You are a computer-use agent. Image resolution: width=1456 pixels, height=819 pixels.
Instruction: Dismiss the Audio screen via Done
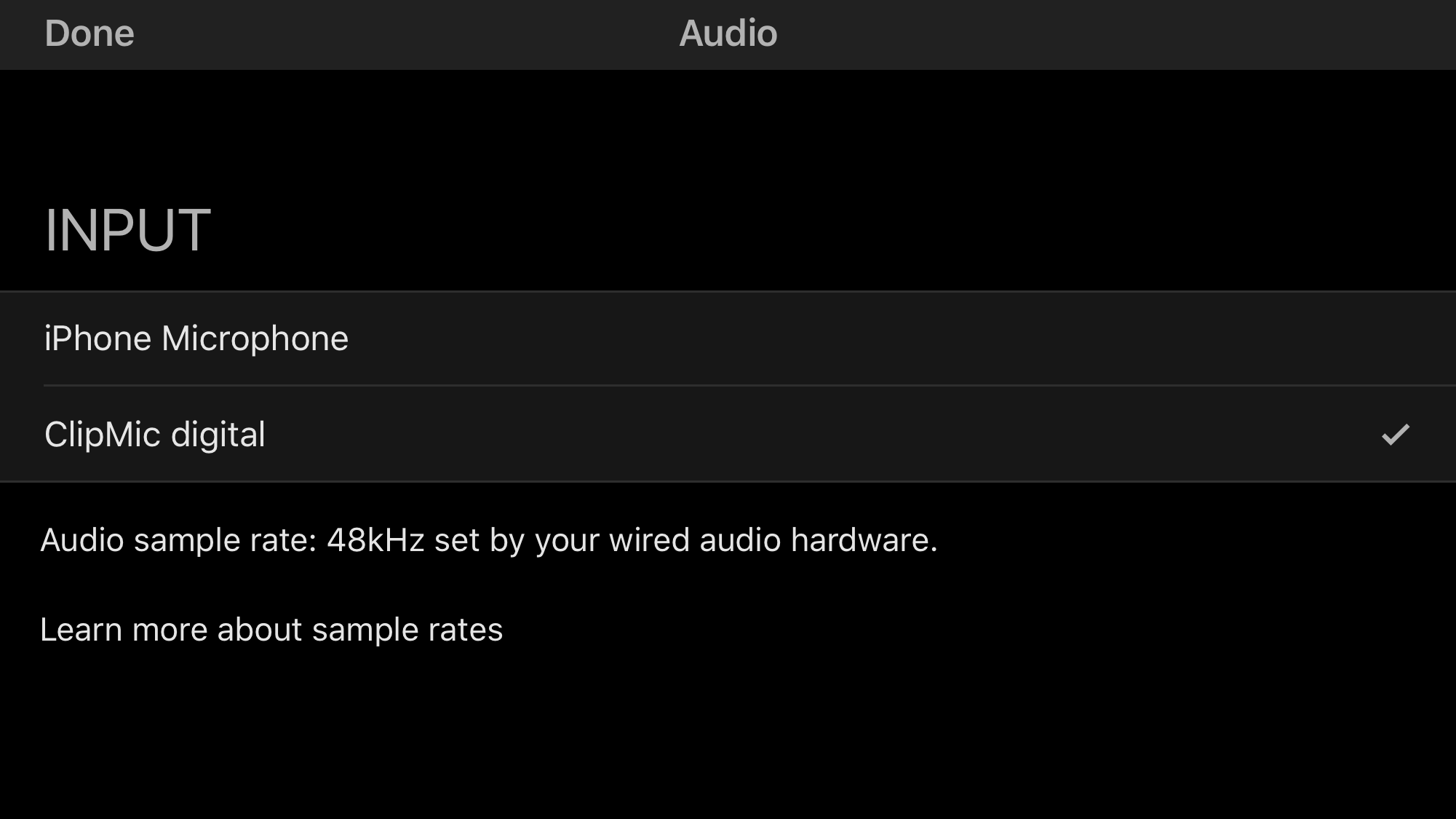[x=89, y=33]
